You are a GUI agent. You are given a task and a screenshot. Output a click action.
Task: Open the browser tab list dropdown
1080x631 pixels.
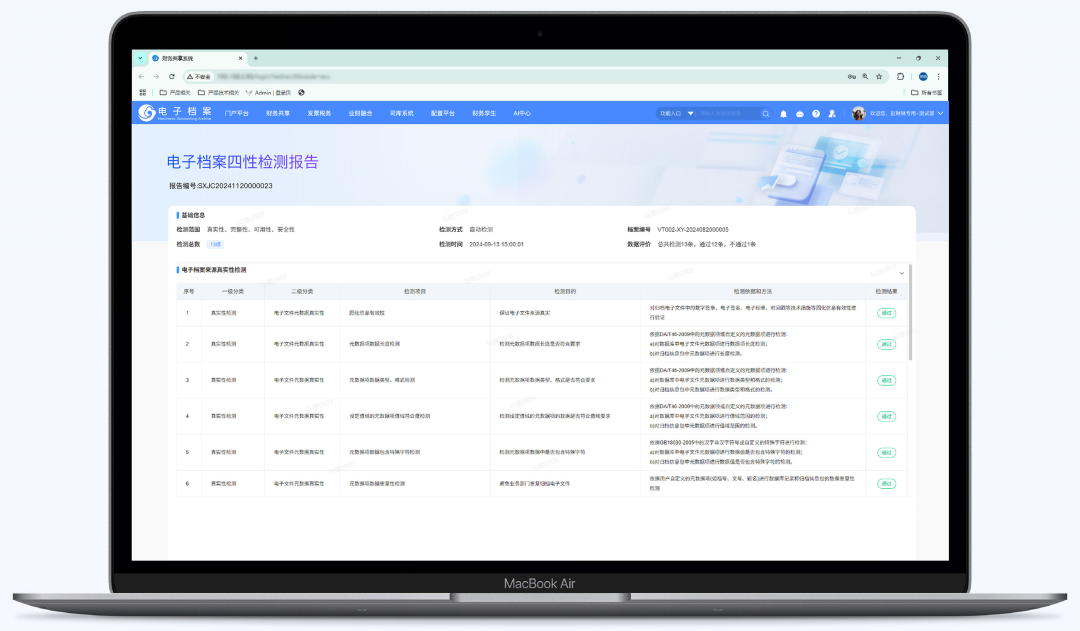point(141,58)
